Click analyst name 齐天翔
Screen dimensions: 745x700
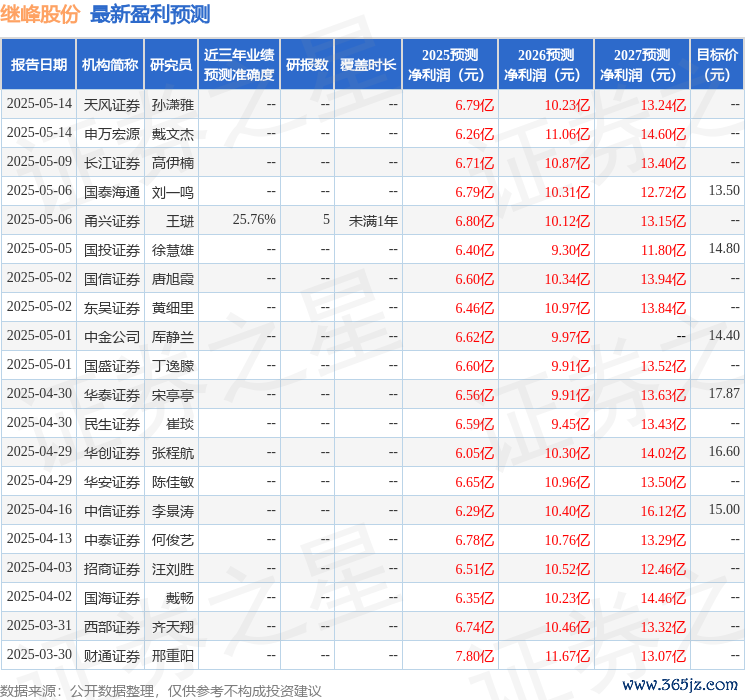coord(172,627)
